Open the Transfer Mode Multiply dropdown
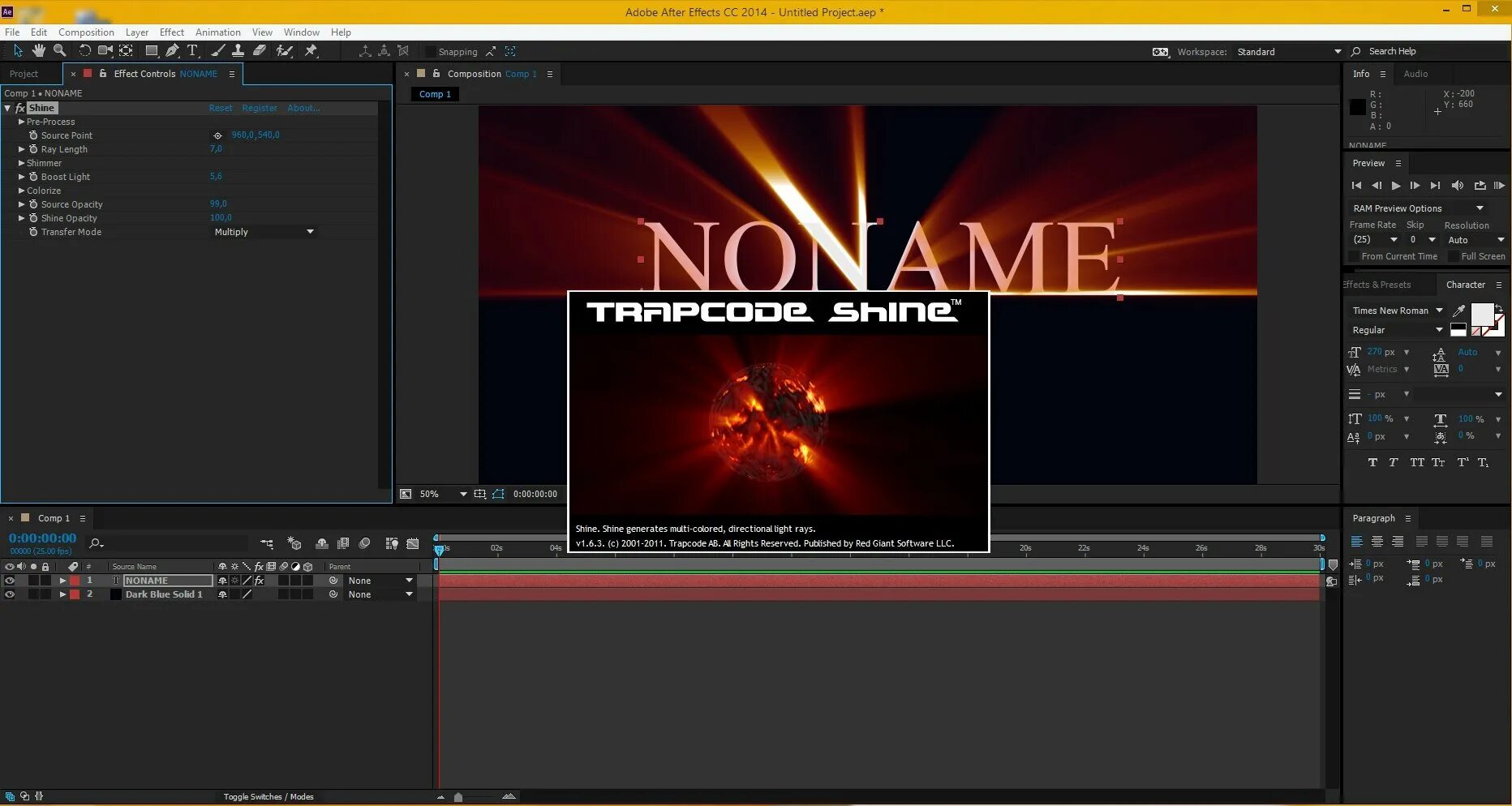 [264, 232]
